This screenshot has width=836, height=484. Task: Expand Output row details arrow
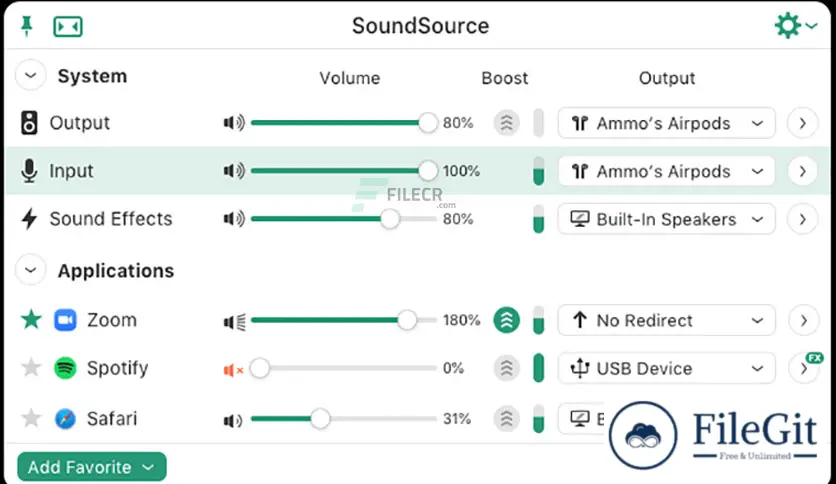tap(802, 123)
